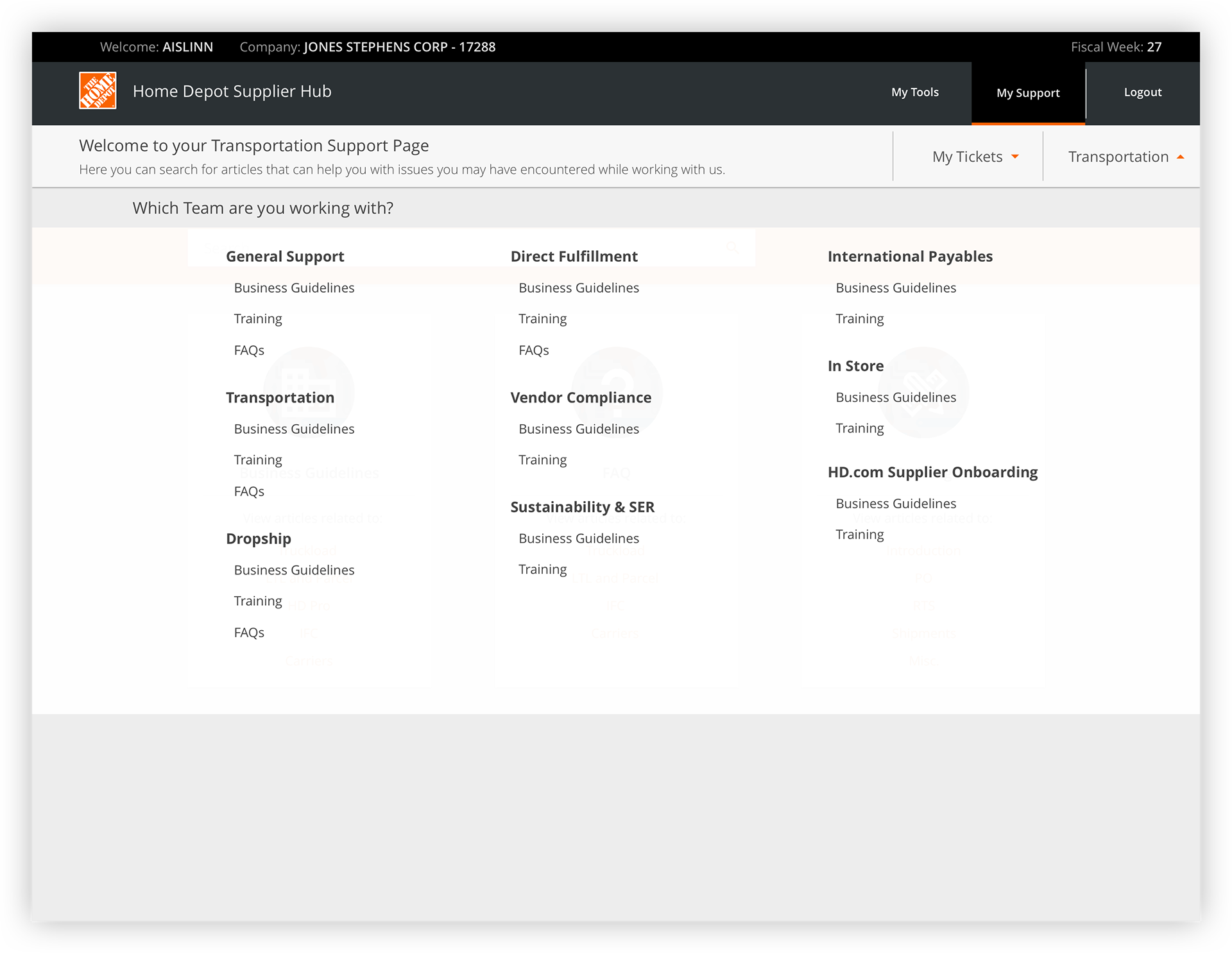
Task: Select the Dropship heading
Action: coord(259,539)
